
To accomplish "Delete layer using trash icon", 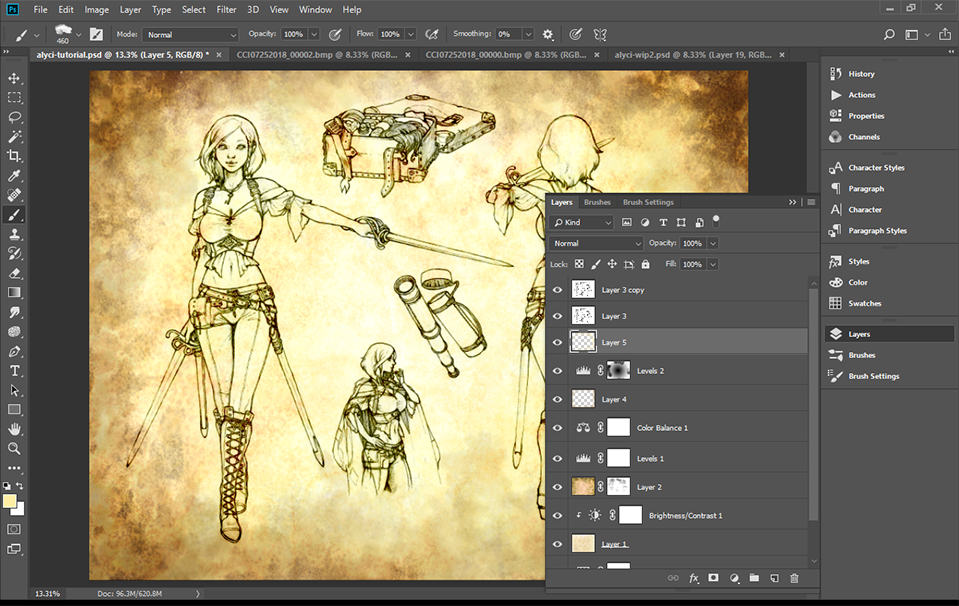I will tap(794, 578).
